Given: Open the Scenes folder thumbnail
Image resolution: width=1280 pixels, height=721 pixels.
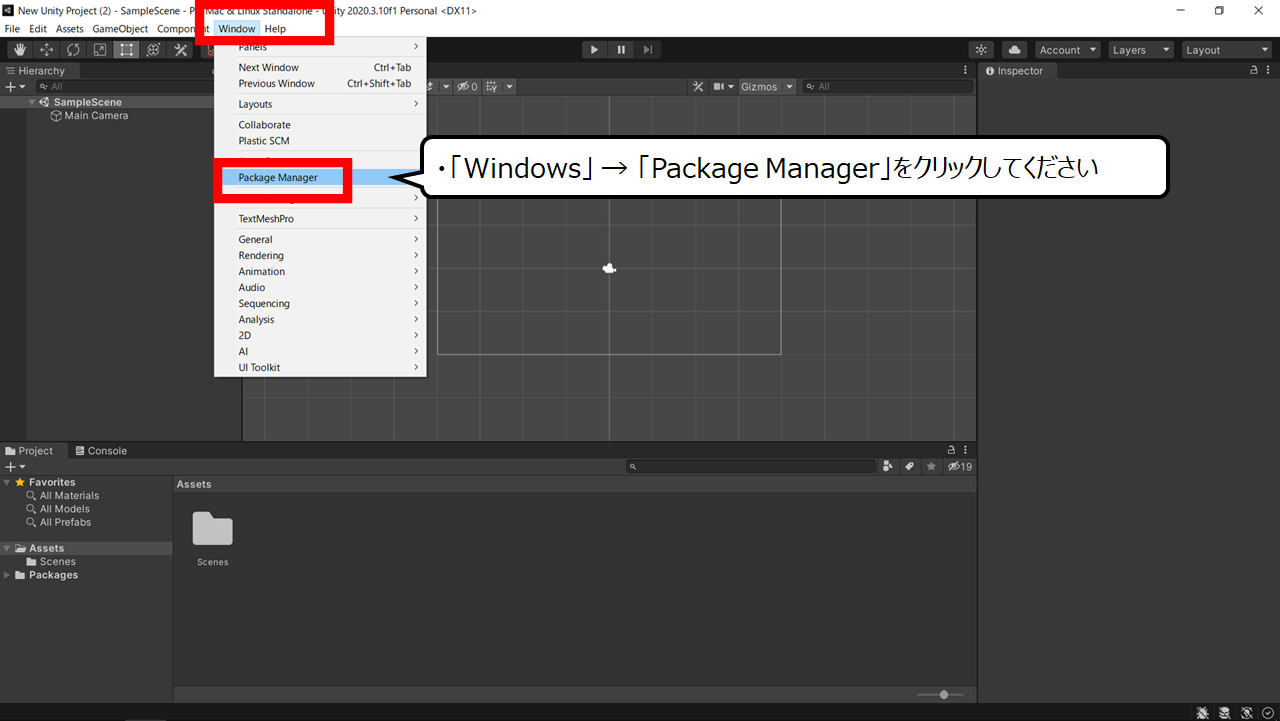Looking at the screenshot, I should [x=213, y=530].
